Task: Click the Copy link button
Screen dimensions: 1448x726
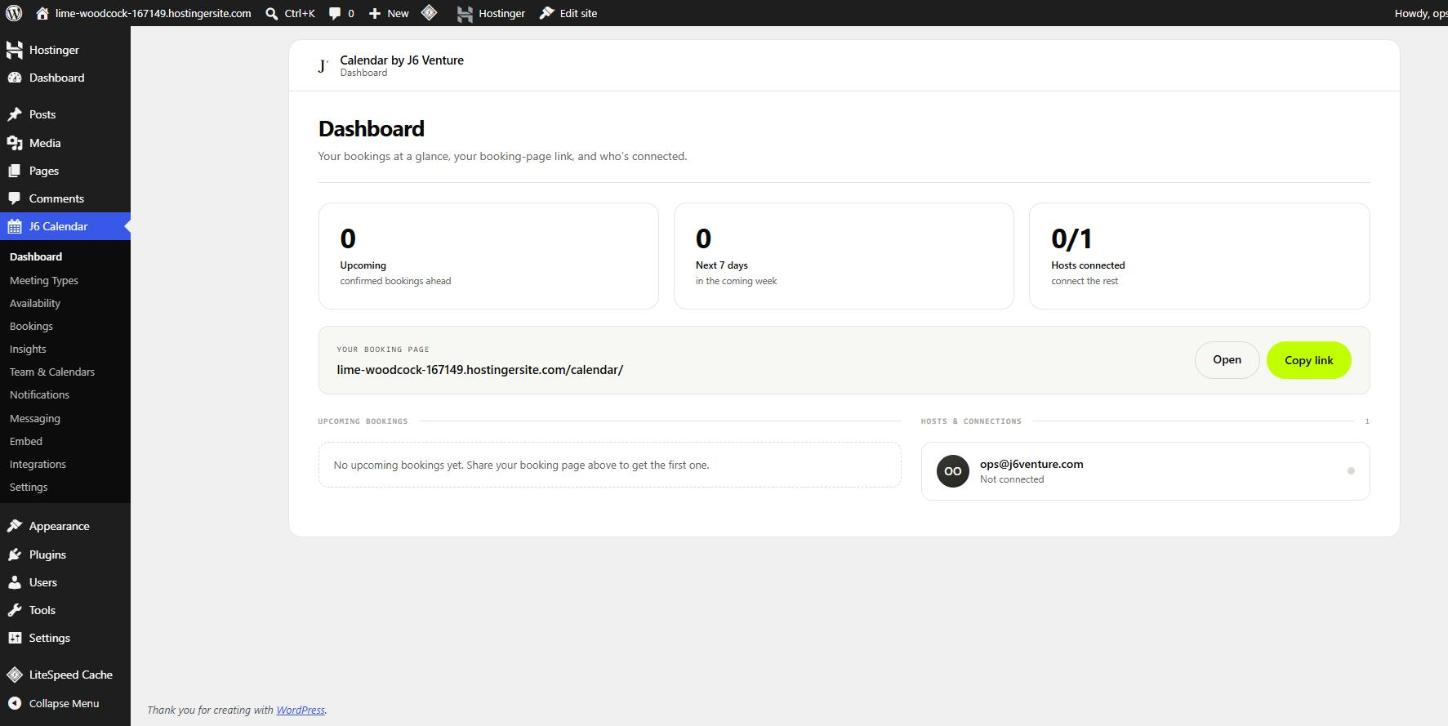Action: [1309, 360]
